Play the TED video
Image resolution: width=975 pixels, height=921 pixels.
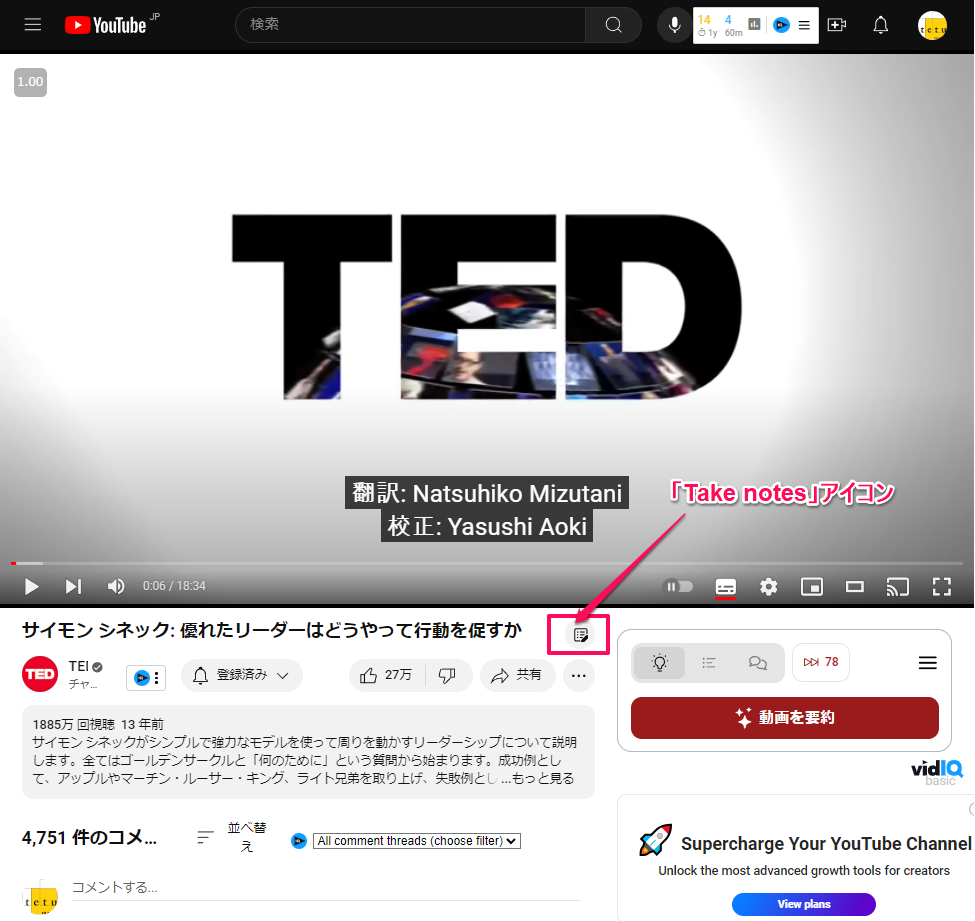click(31, 586)
